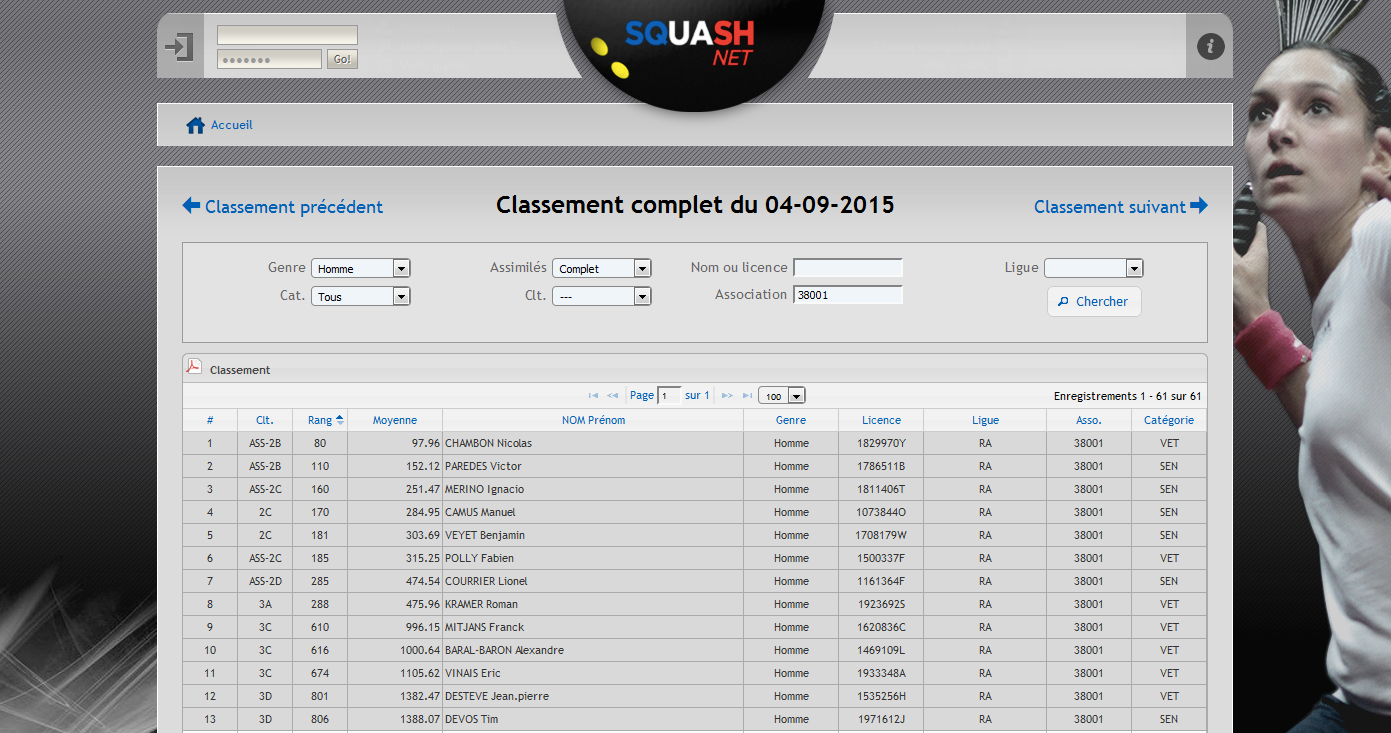Click moyenne value 284.95
The height and width of the screenshot is (733, 1391).
[423, 512]
